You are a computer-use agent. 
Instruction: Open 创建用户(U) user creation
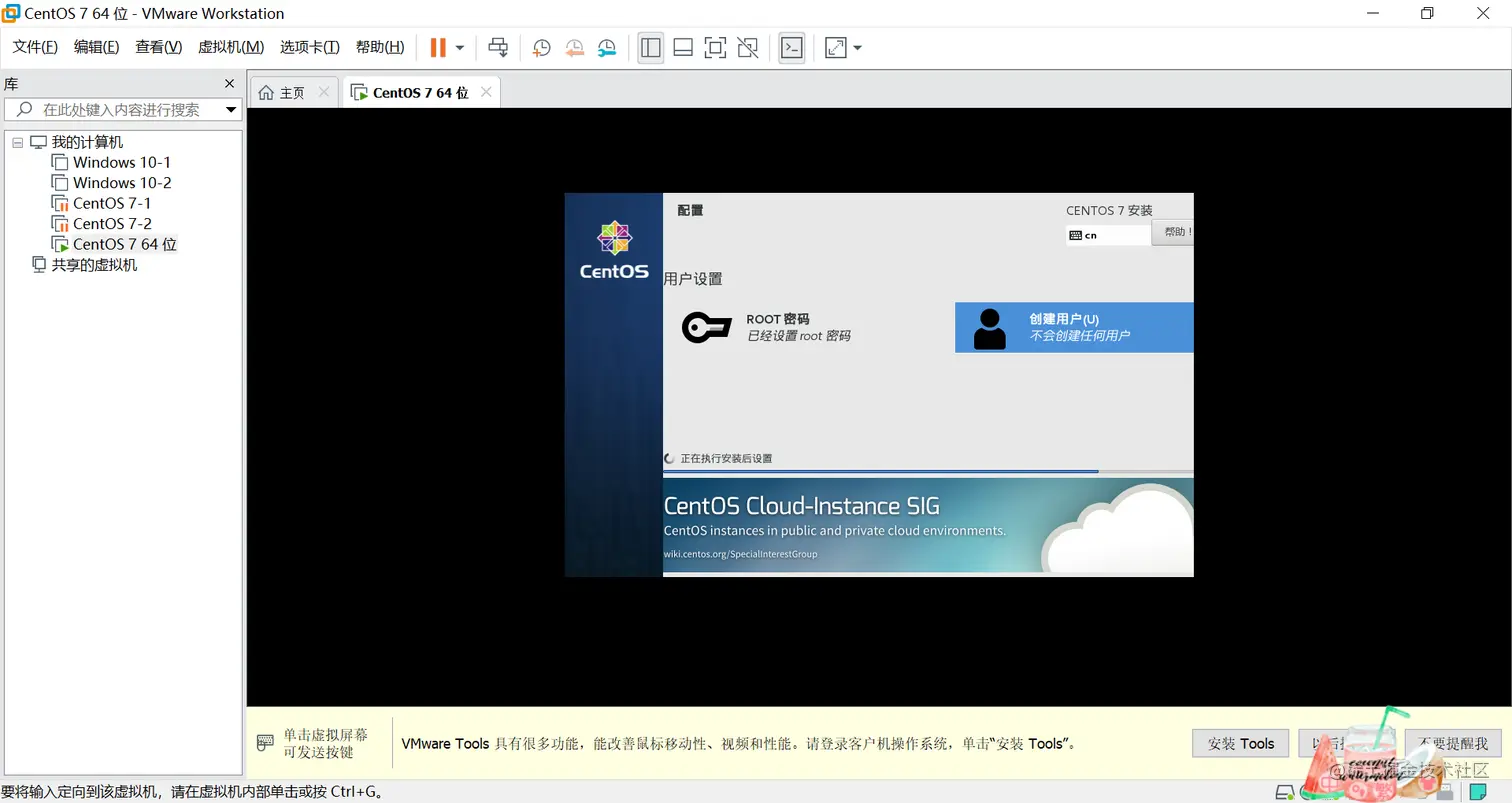click(x=1074, y=327)
